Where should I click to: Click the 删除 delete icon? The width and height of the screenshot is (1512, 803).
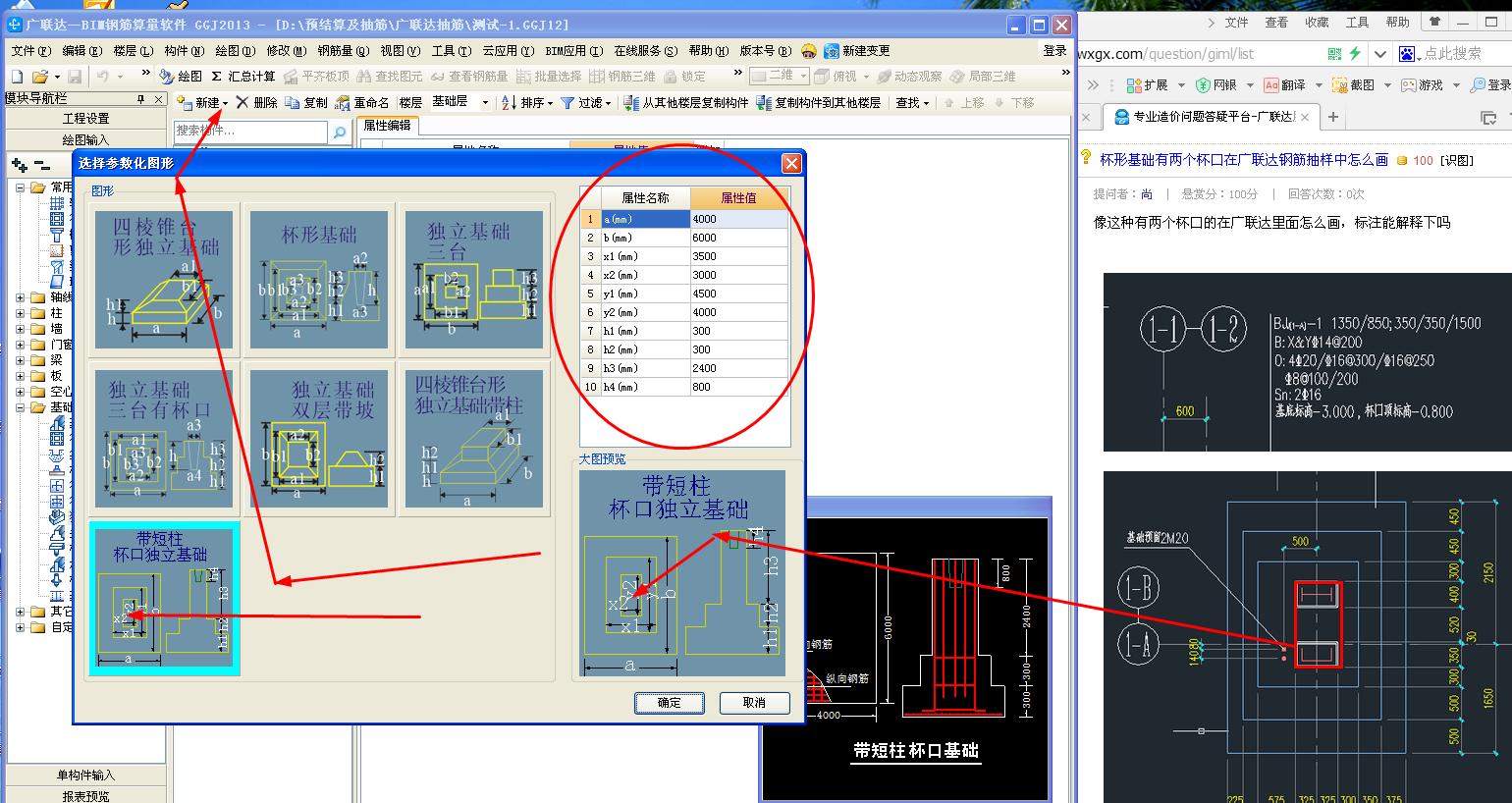pos(242,102)
